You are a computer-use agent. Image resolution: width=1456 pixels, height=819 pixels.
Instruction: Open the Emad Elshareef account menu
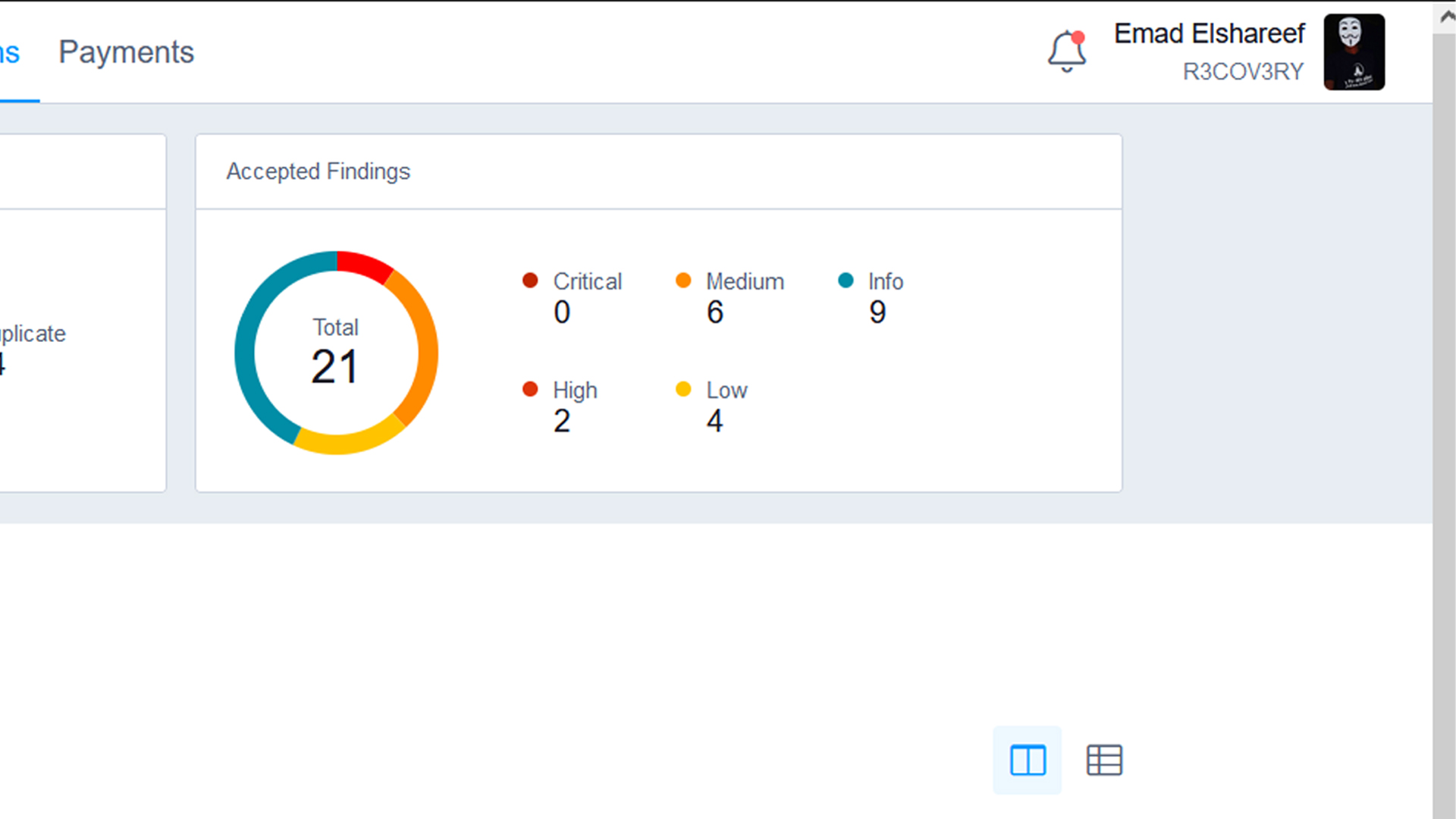[x=1209, y=33]
